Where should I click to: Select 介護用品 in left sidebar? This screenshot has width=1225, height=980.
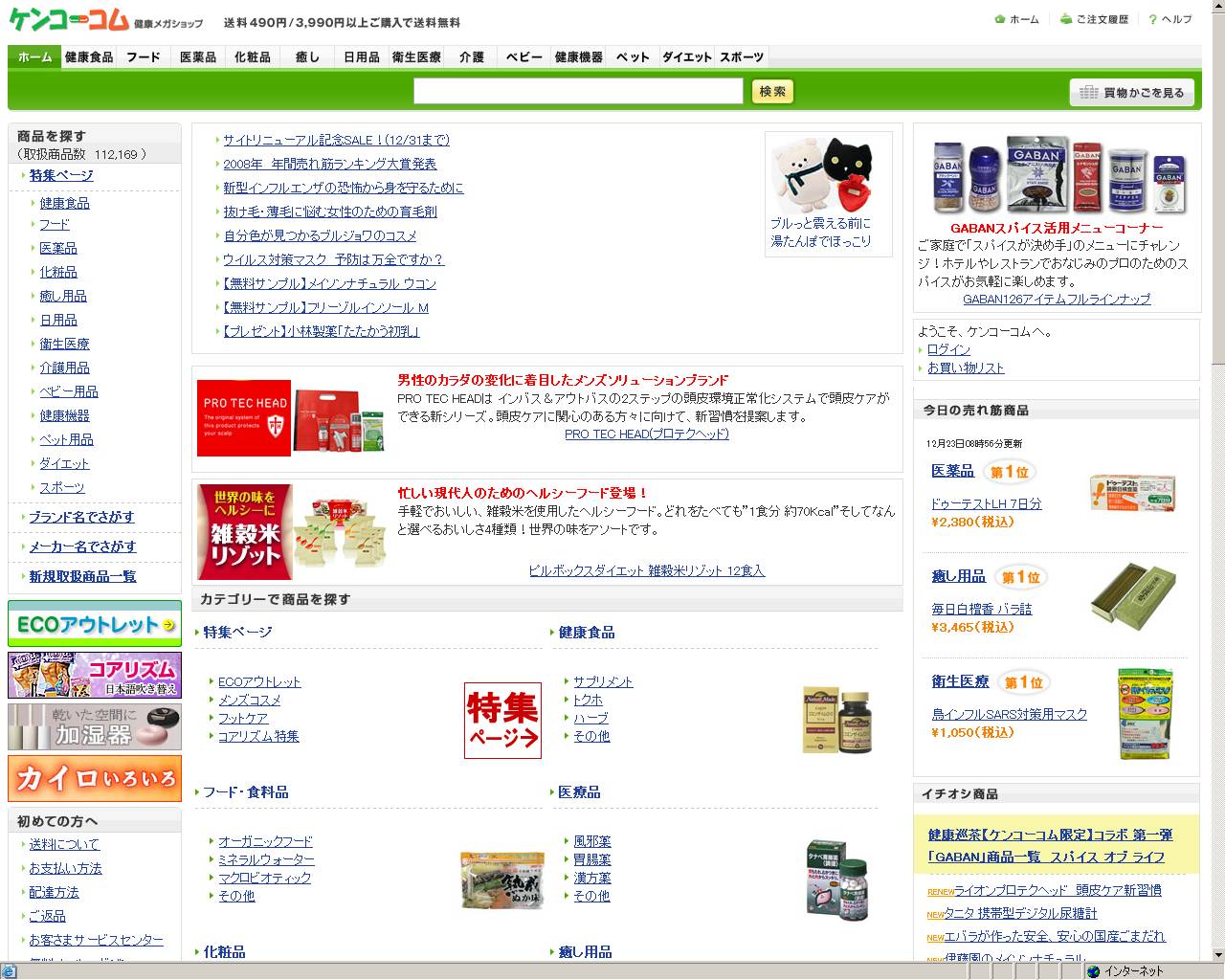click(64, 367)
